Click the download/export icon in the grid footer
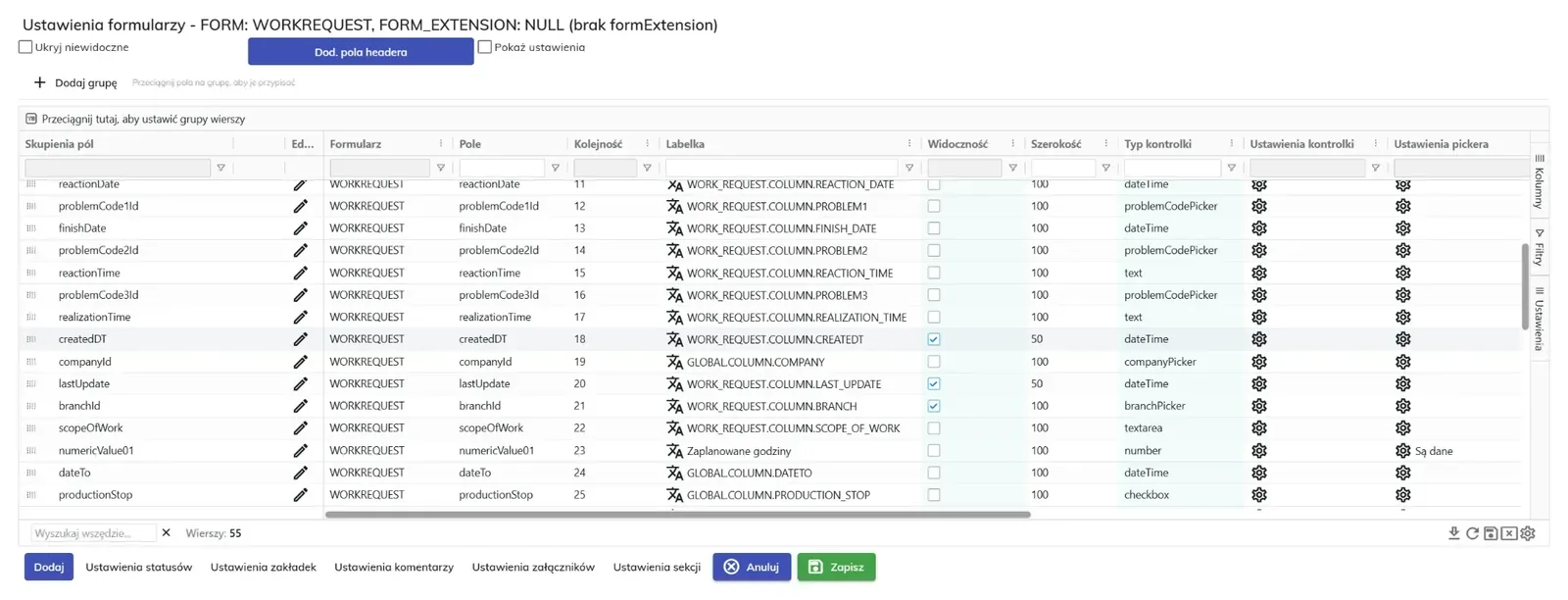The image size is (1568, 600). (x=1453, y=533)
